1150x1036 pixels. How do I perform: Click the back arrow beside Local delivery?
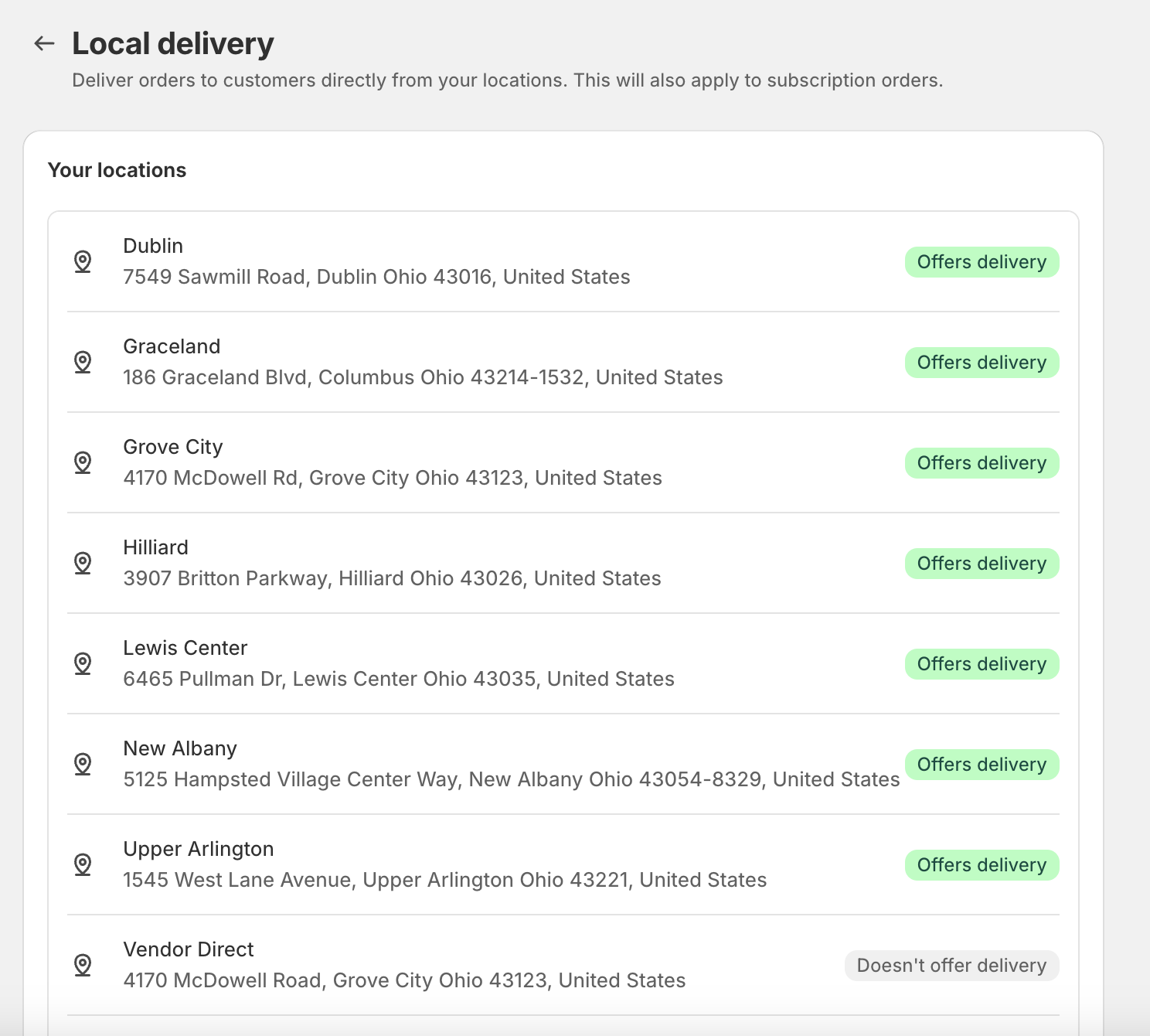pos(45,44)
